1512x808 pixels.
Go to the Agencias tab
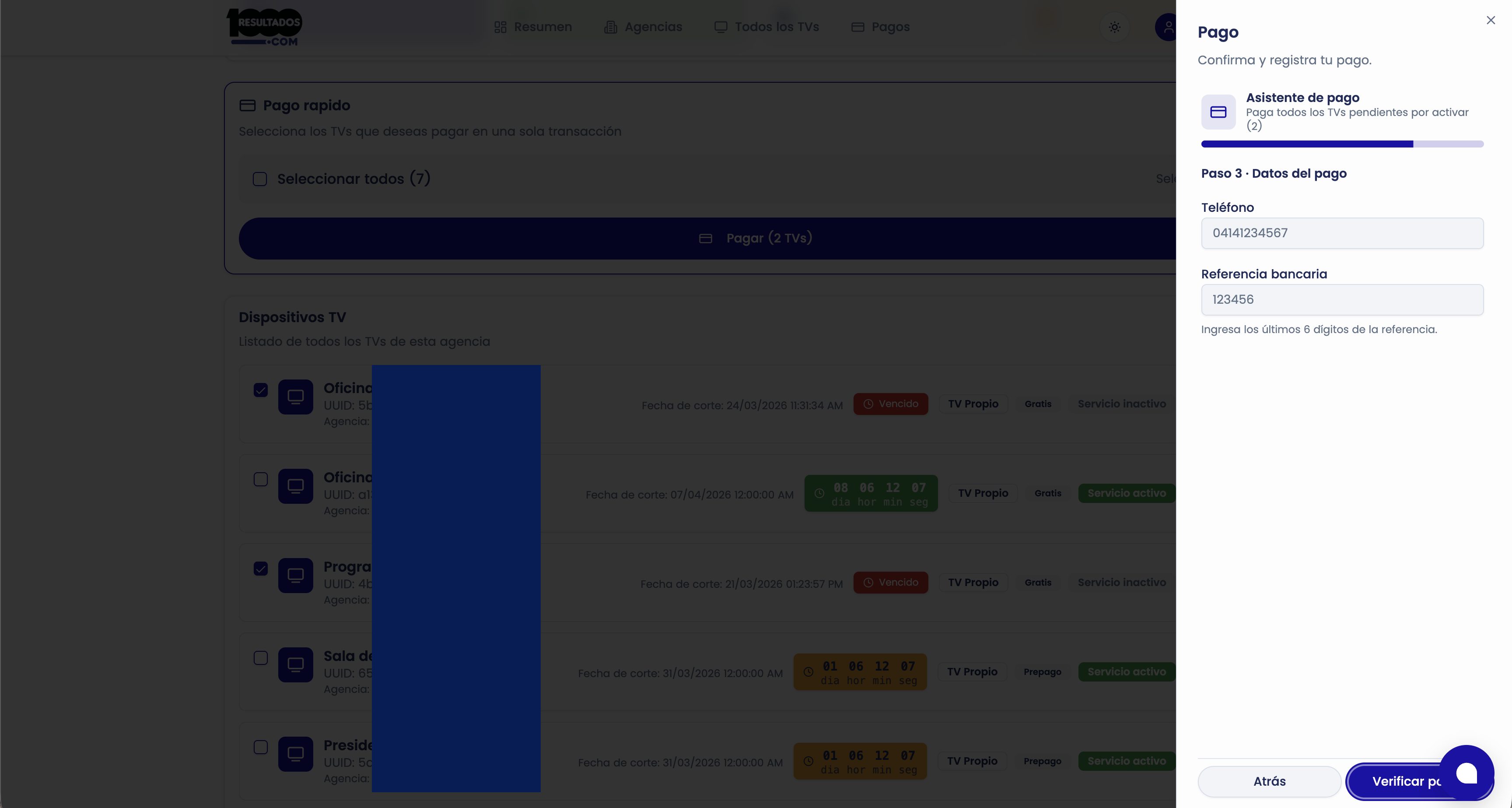(x=643, y=27)
